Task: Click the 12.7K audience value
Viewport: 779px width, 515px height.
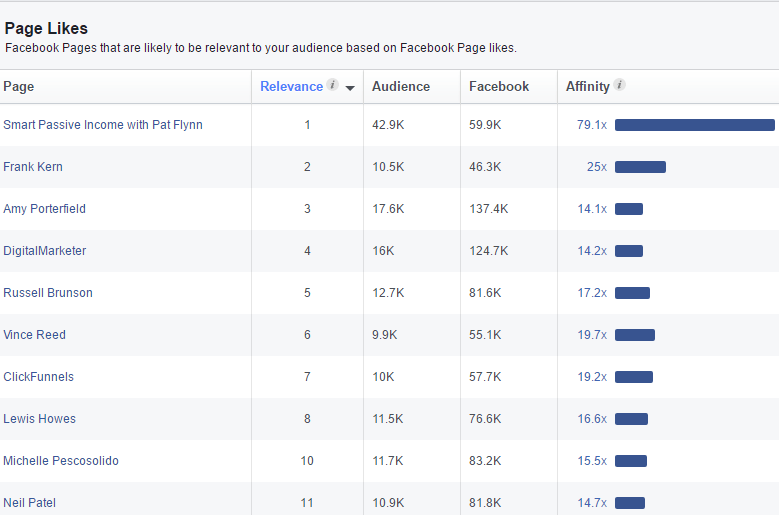Action: coord(388,293)
